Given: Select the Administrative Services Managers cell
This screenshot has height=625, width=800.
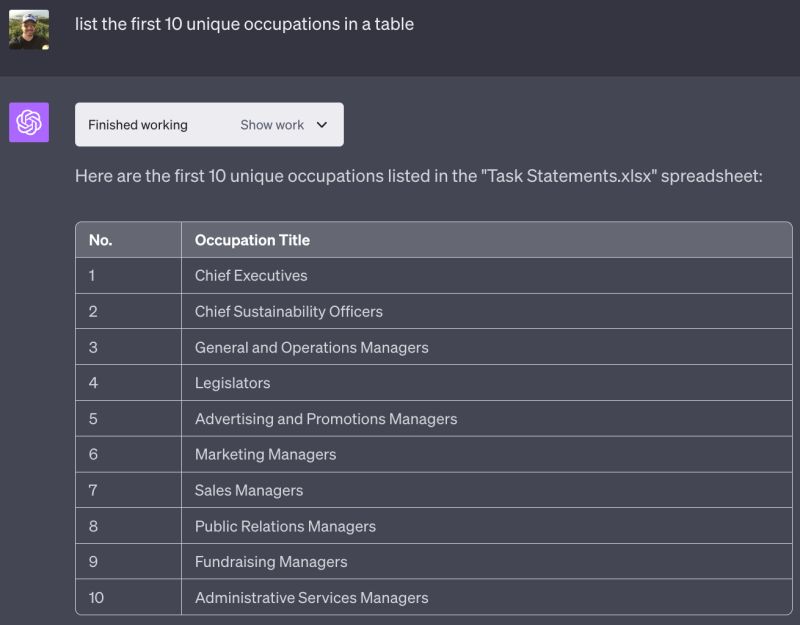Looking at the screenshot, I should click(311, 598).
